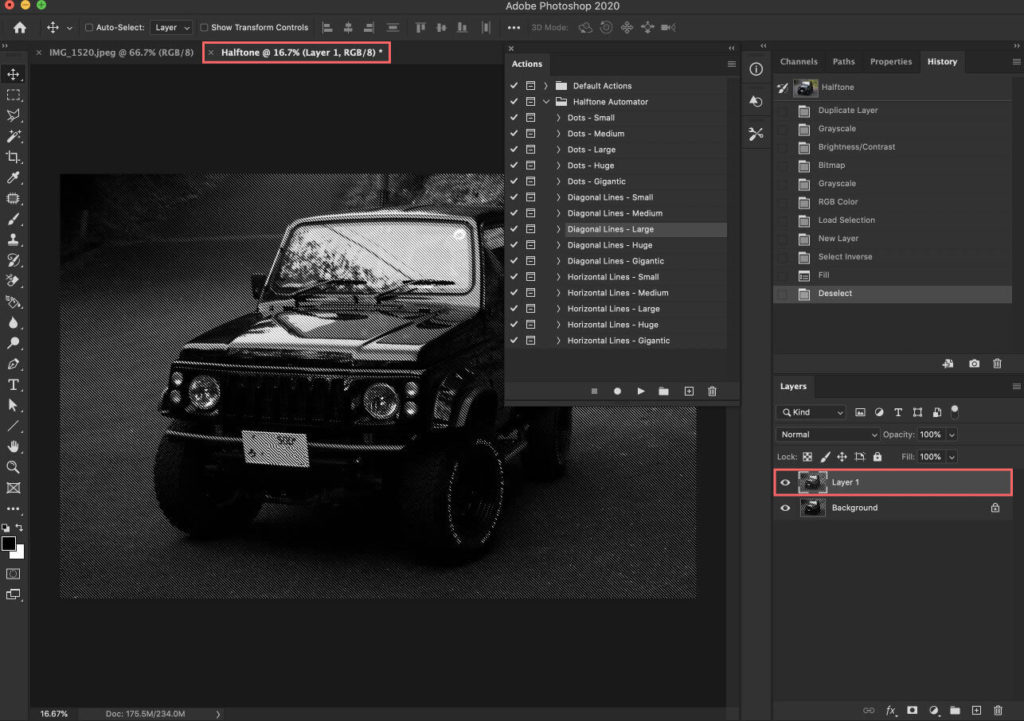Image resolution: width=1024 pixels, height=721 pixels.
Task: Select the Polygonal Lasso tool
Action: click(x=13, y=116)
